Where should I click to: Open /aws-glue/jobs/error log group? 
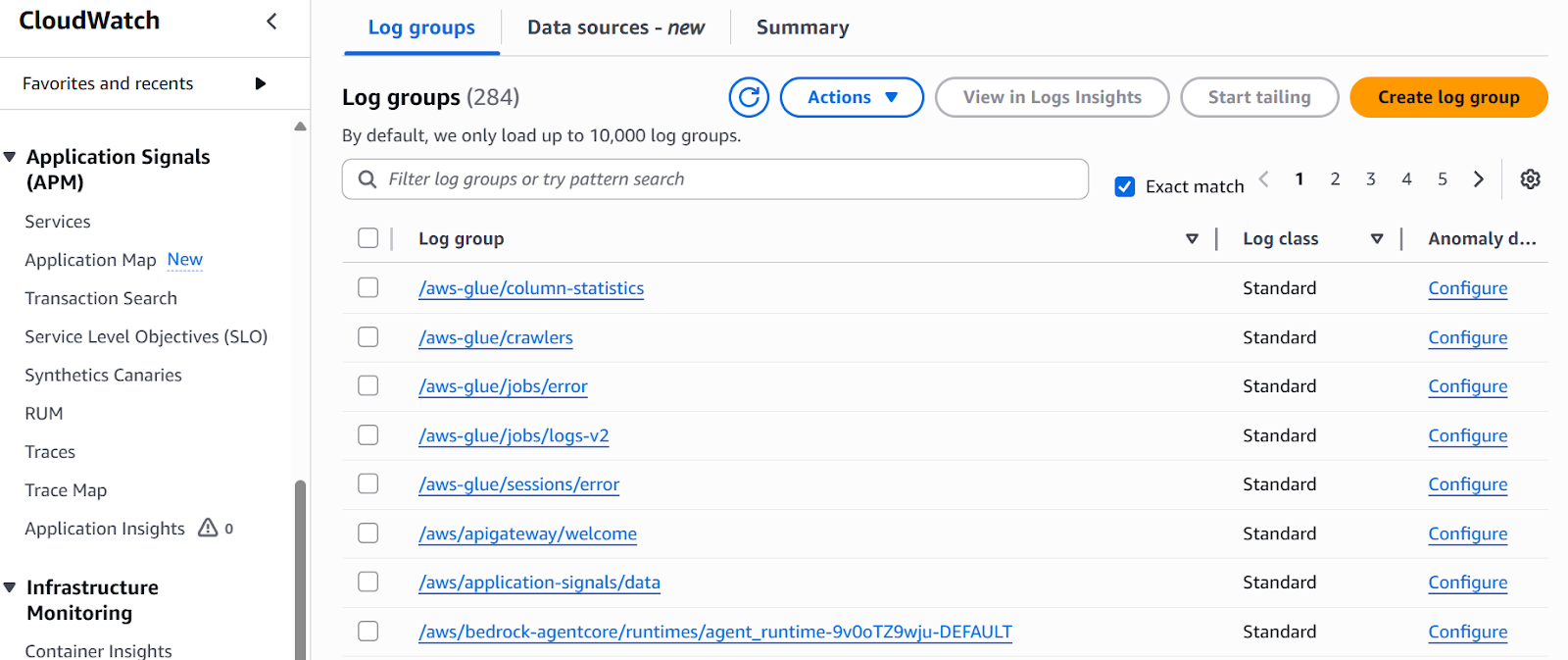click(x=503, y=386)
